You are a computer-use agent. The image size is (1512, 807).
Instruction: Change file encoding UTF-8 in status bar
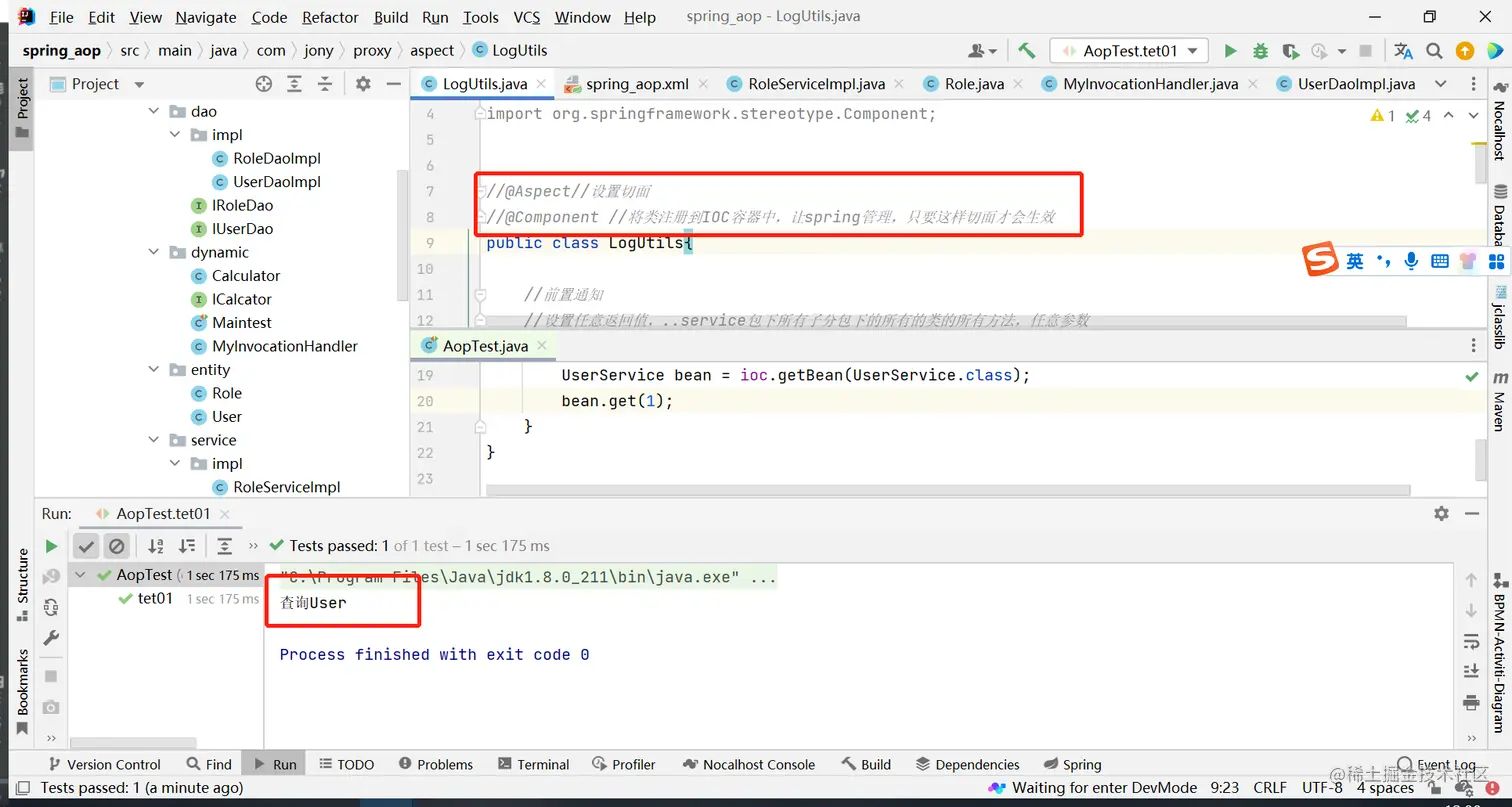tap(1323, 788)
